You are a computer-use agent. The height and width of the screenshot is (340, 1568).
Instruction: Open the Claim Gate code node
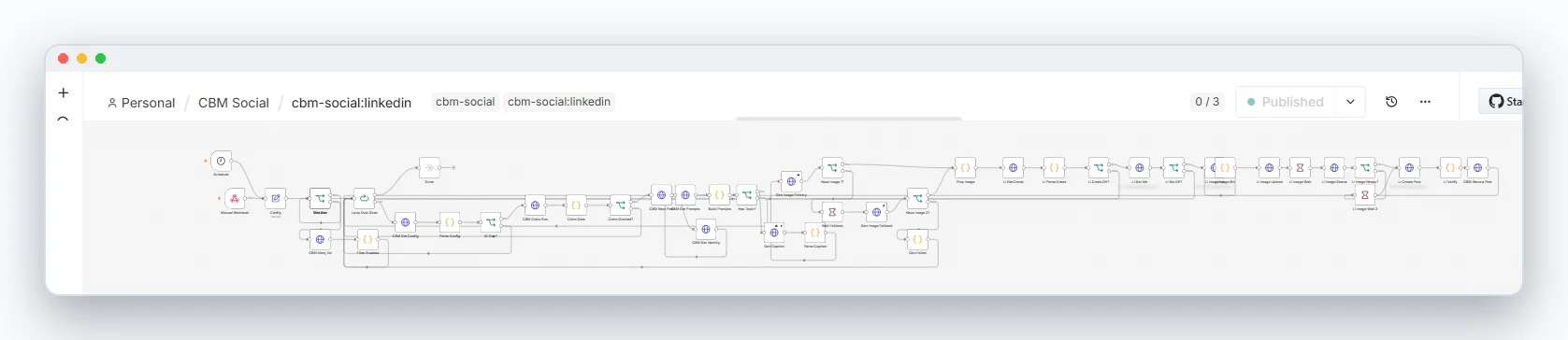click(576, 205)
